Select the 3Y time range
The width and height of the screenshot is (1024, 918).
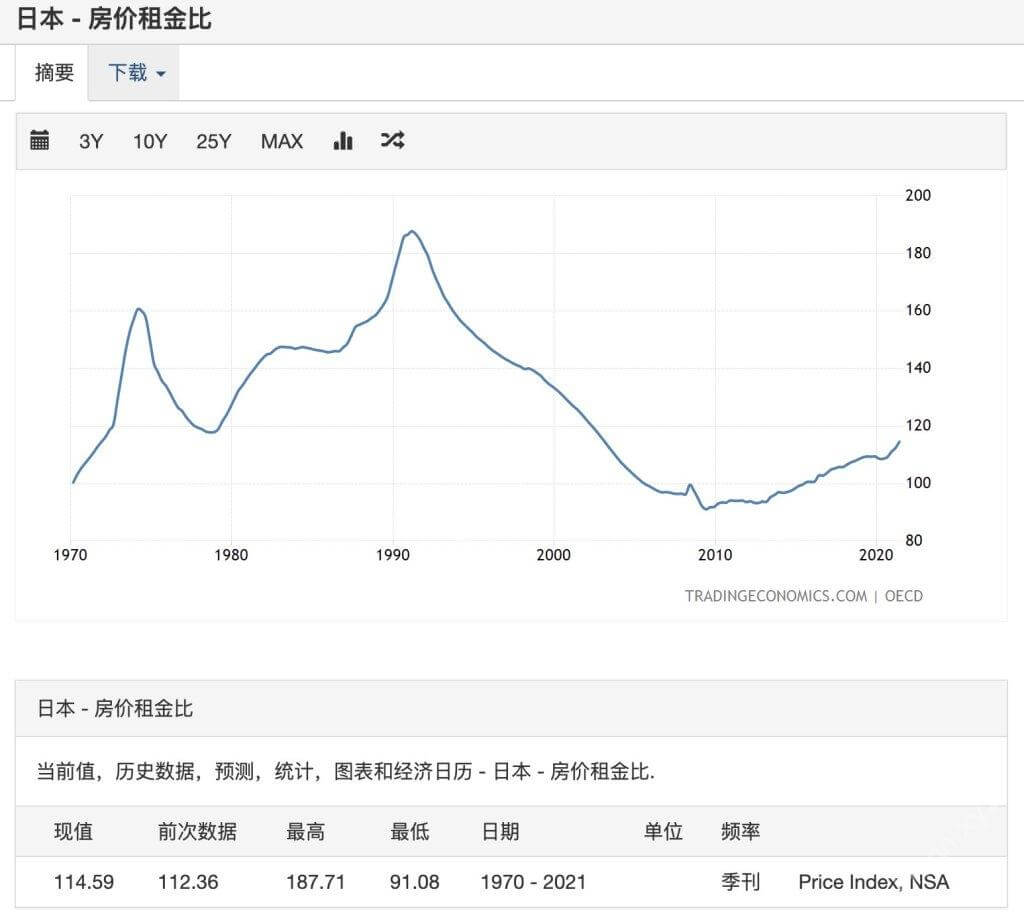click(x=91, y=141)
